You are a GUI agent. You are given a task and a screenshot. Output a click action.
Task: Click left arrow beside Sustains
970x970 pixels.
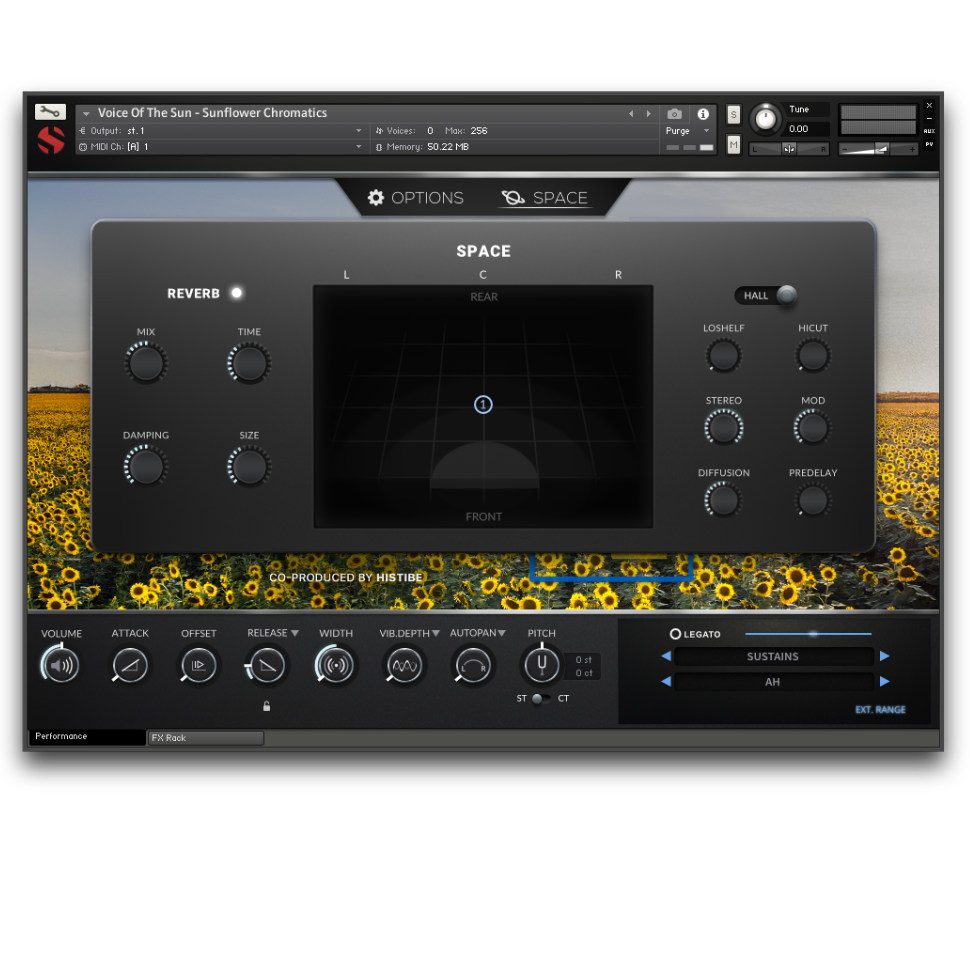666,656
